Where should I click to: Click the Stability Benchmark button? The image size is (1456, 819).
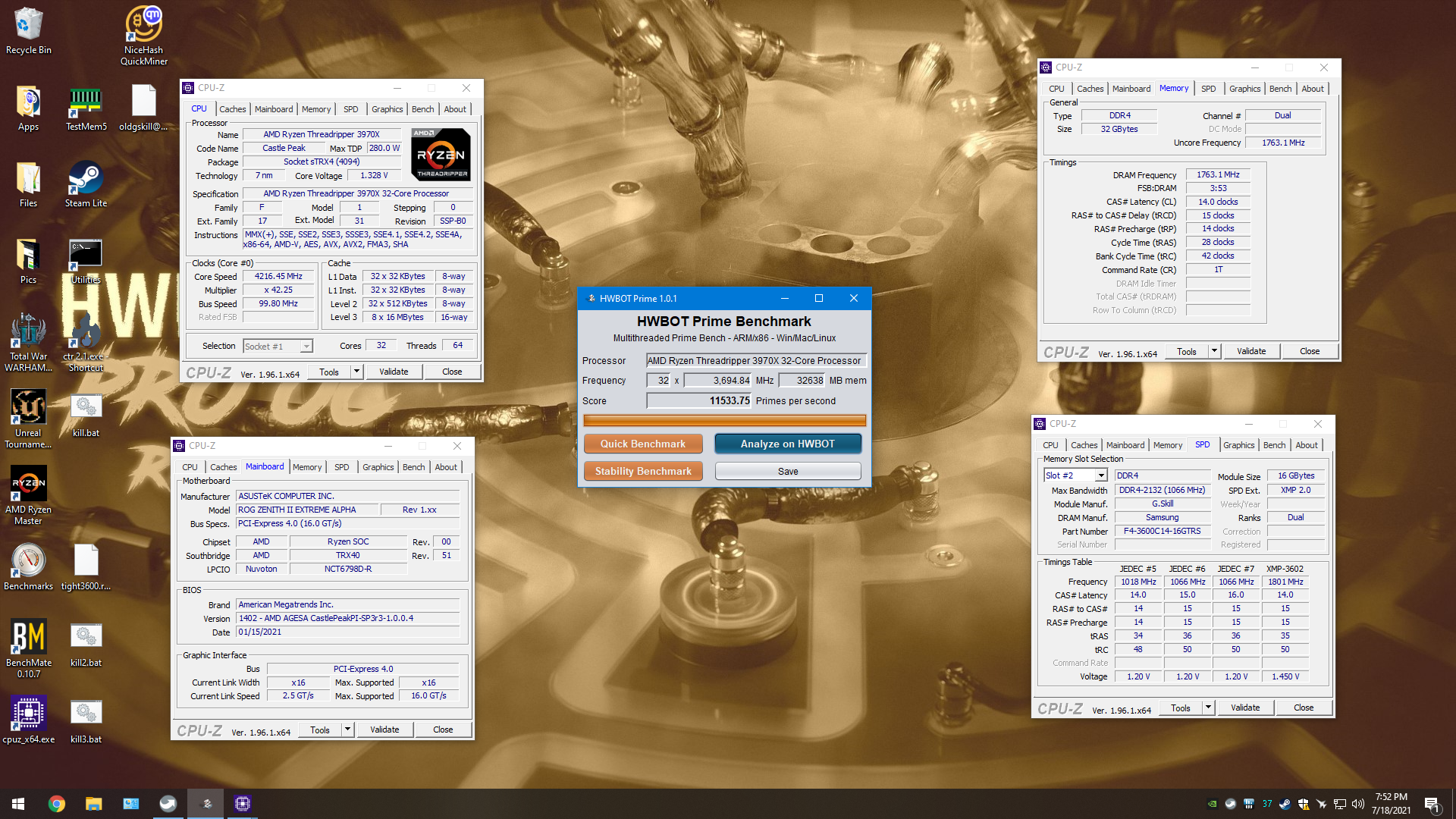[x=642, y=471]
